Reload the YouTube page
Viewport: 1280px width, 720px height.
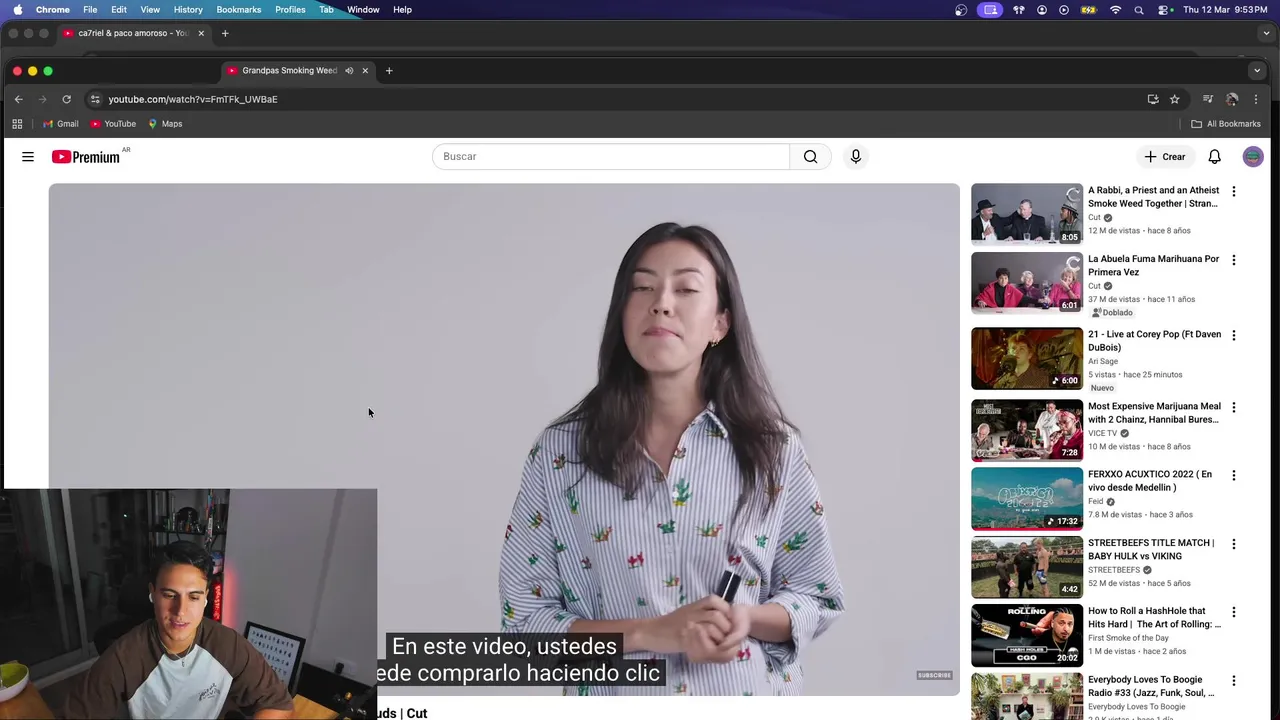tap(66, 99)
